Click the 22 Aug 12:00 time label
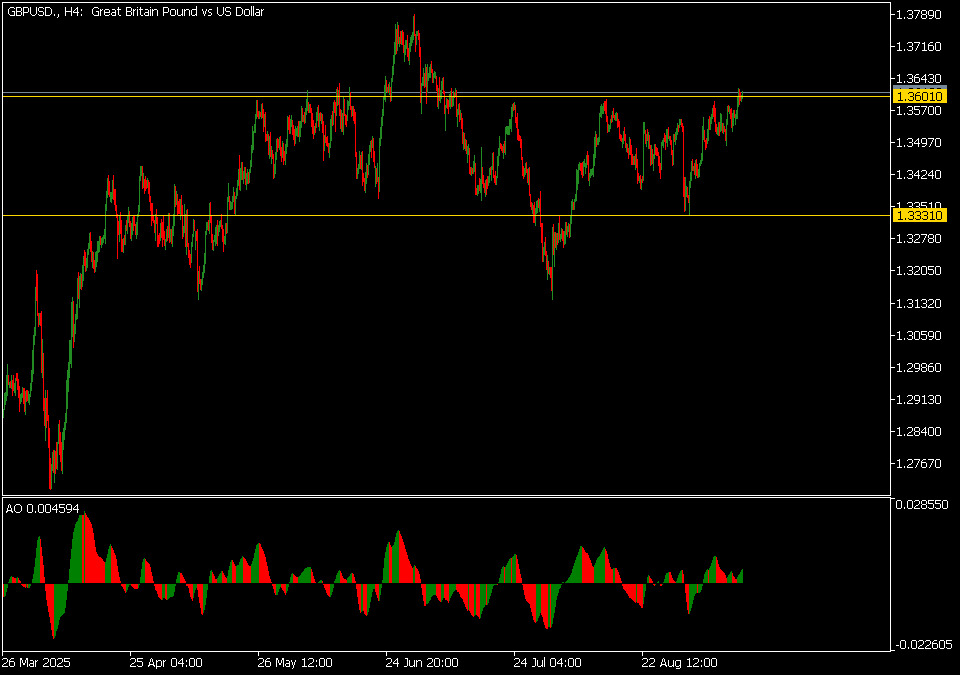The image size is (960, 675). tap(680, 663)
